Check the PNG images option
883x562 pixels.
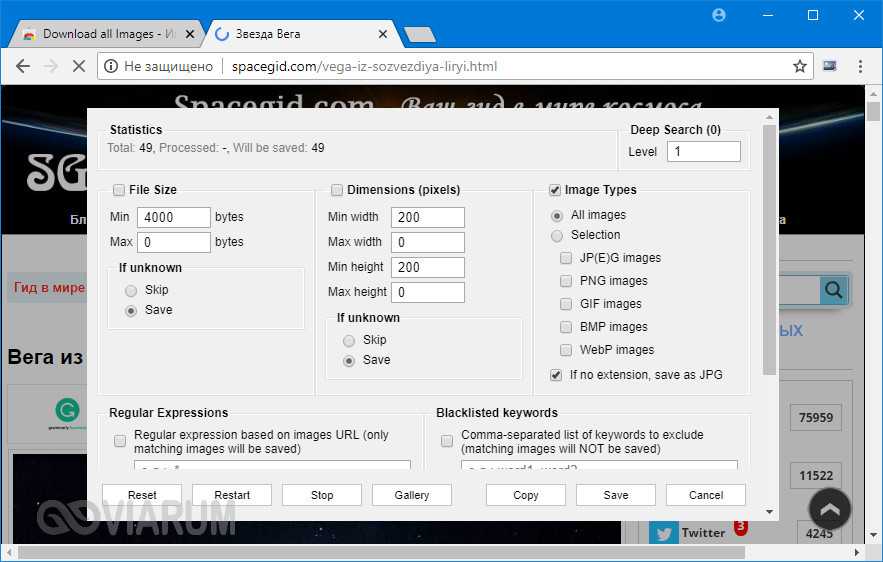[567, 281]
